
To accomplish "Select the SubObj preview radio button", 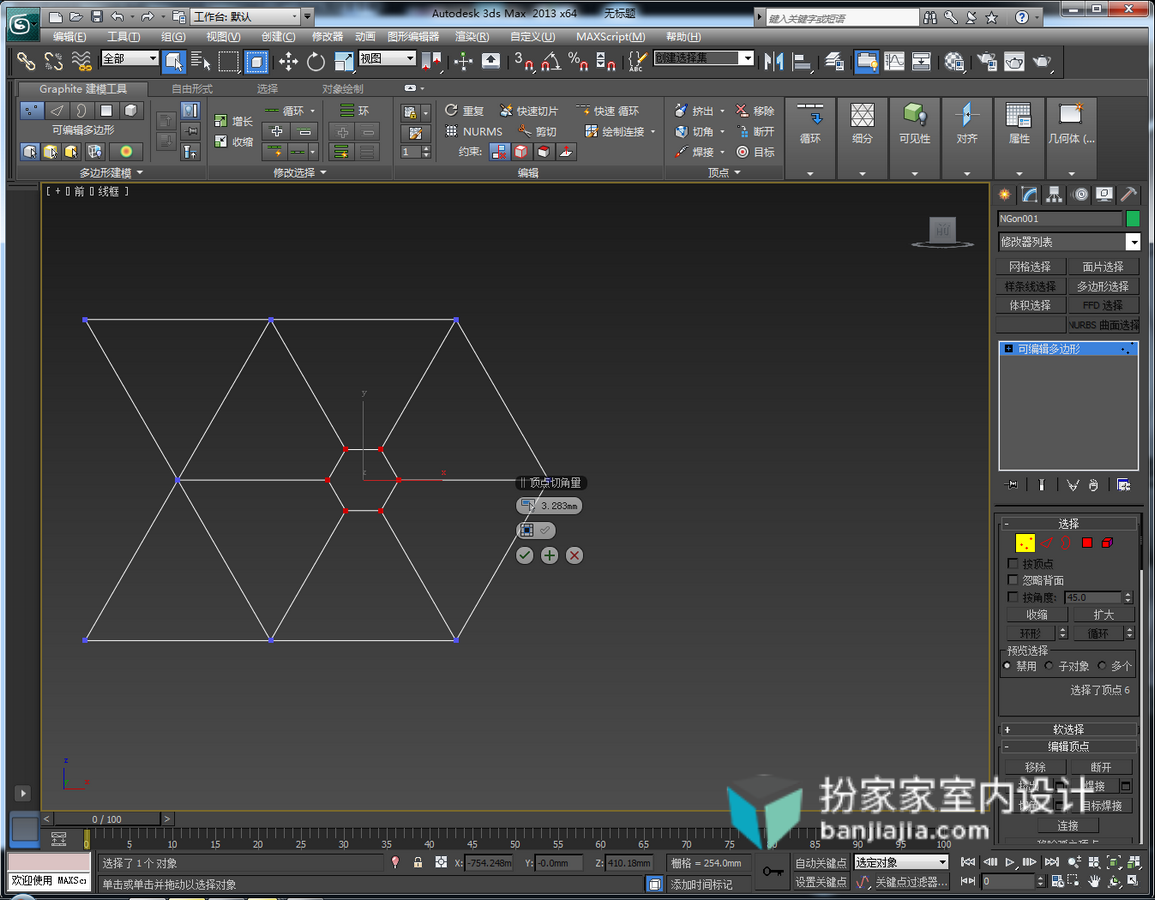I will (x=1048, y=665).
